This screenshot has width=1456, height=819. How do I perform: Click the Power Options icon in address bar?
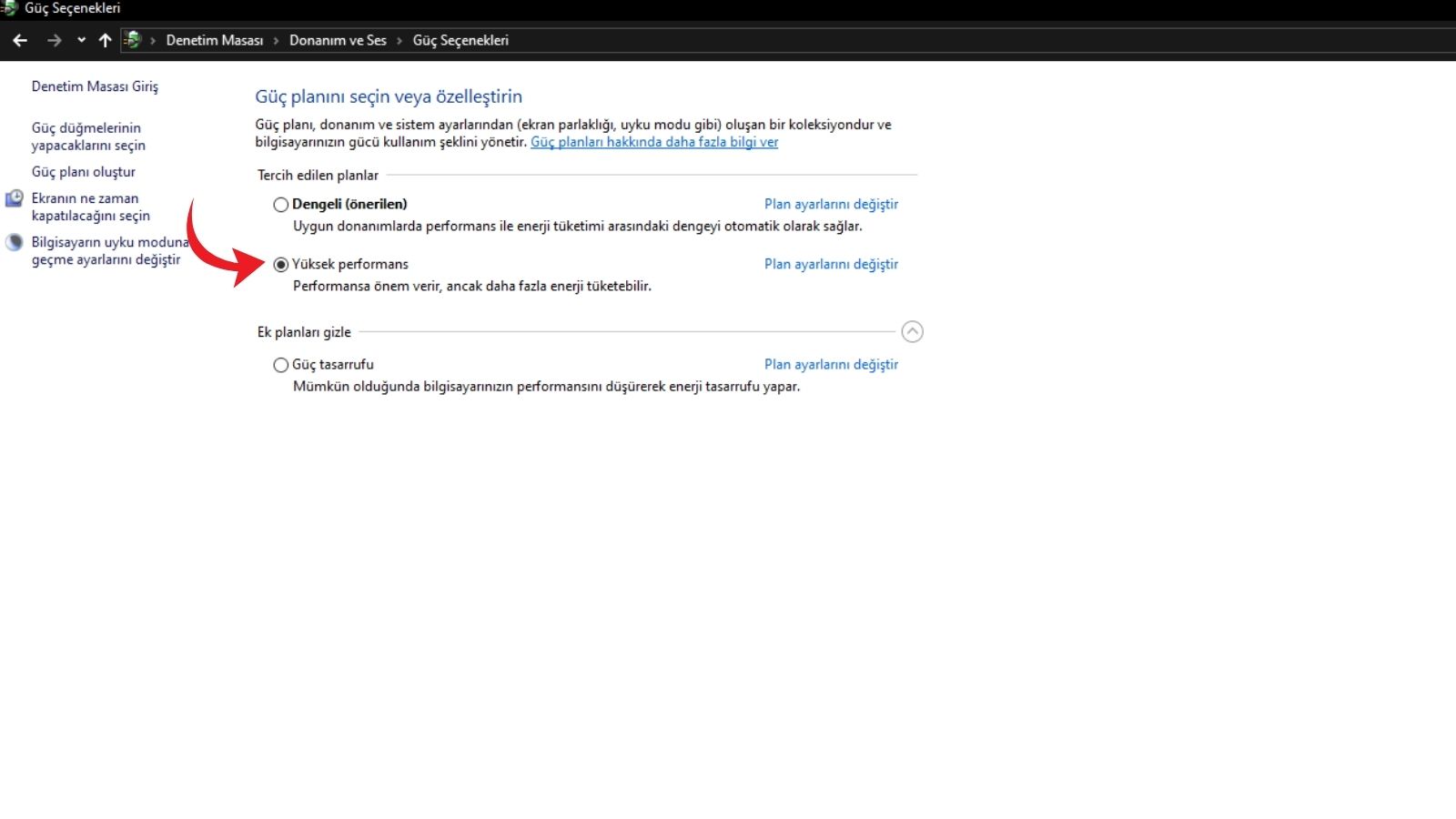133,40
